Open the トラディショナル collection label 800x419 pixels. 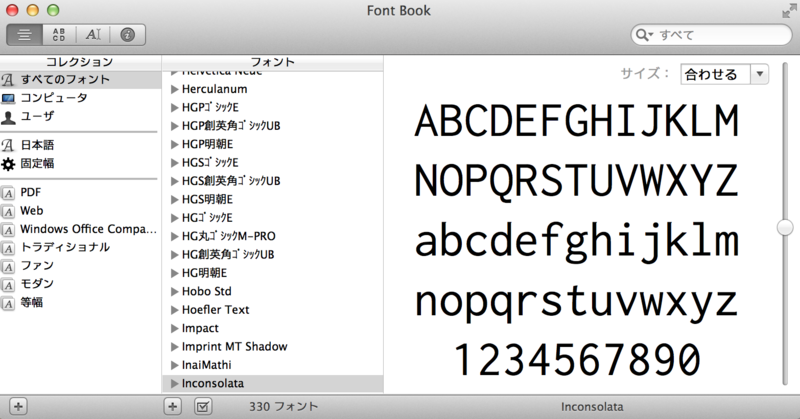pos(65,248)
